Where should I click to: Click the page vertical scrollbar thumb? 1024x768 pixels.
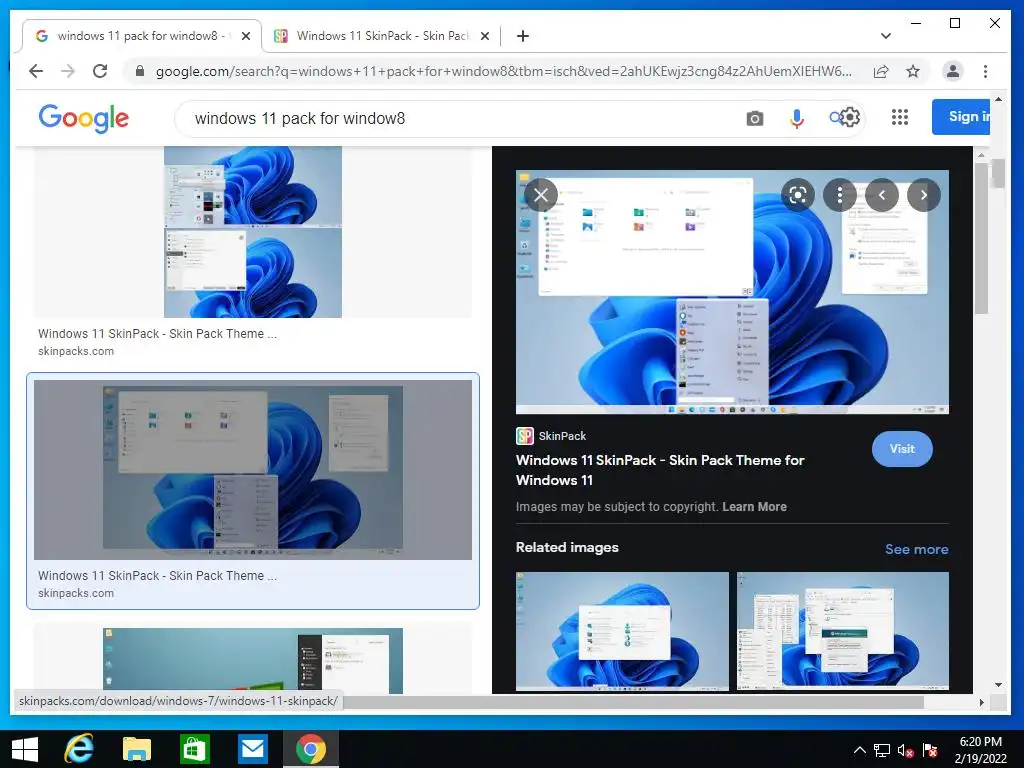[997, 173]
